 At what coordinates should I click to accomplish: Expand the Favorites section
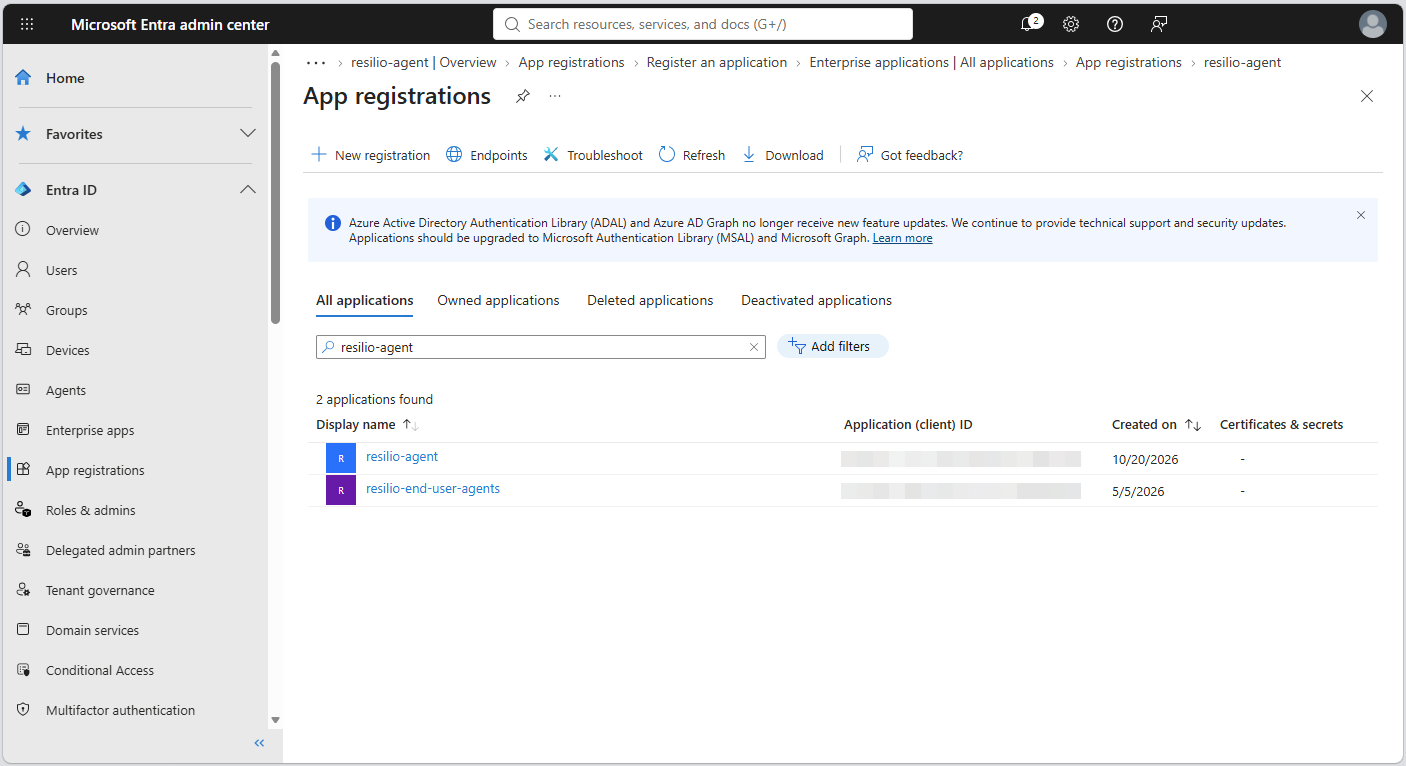tap(248, 133)
